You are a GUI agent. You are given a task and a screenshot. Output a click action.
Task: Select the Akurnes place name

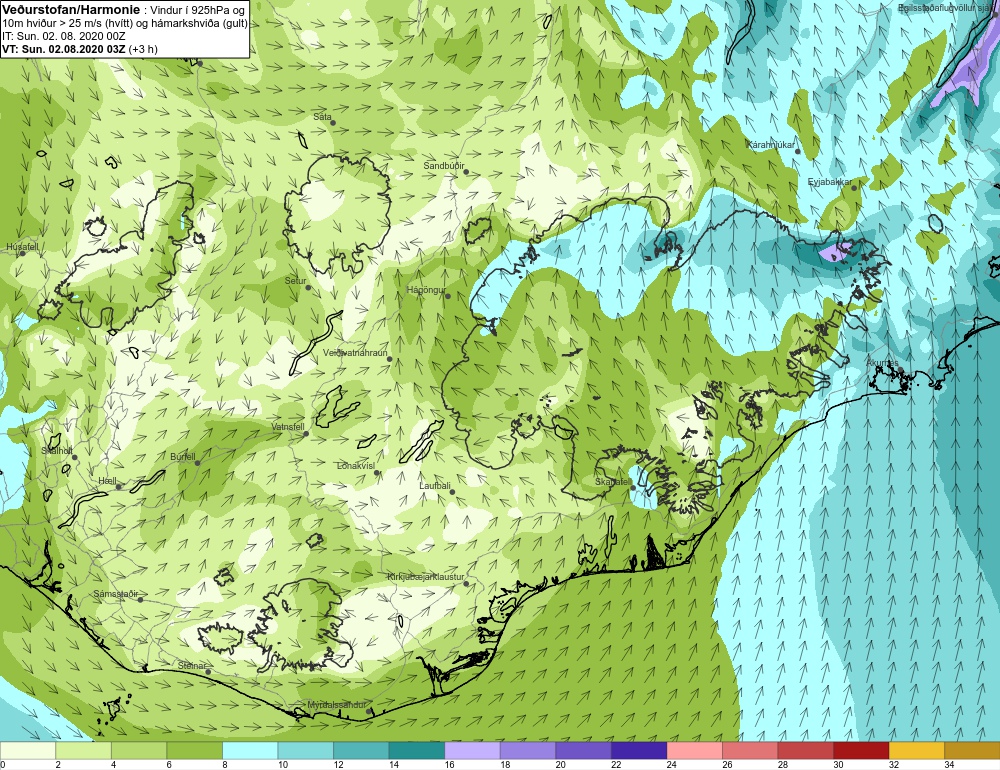click(x=883, y=363)
